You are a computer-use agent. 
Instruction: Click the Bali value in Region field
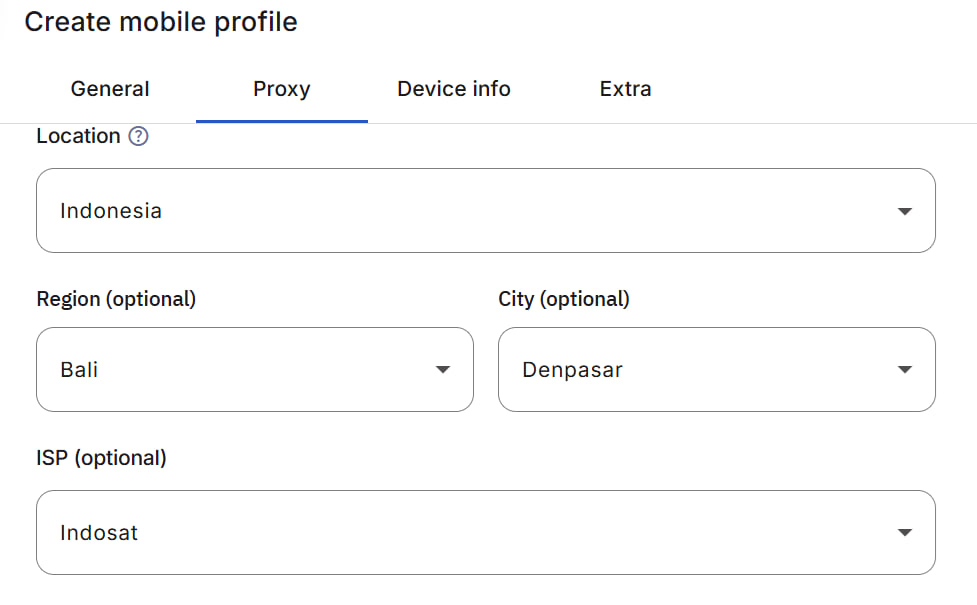click(x=79, y=370)
